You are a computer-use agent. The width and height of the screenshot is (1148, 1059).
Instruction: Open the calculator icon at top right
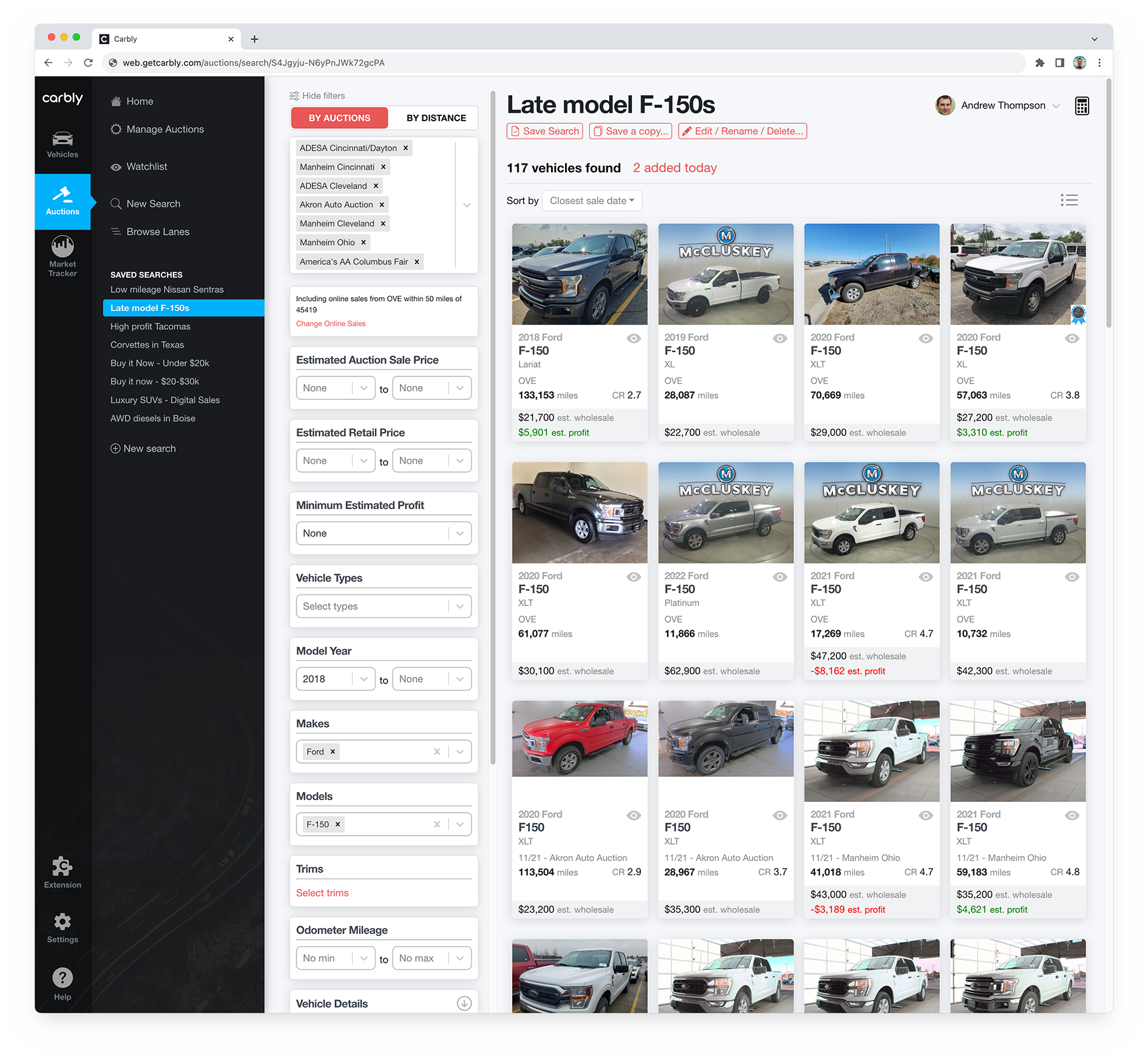tap(1082, 106)
